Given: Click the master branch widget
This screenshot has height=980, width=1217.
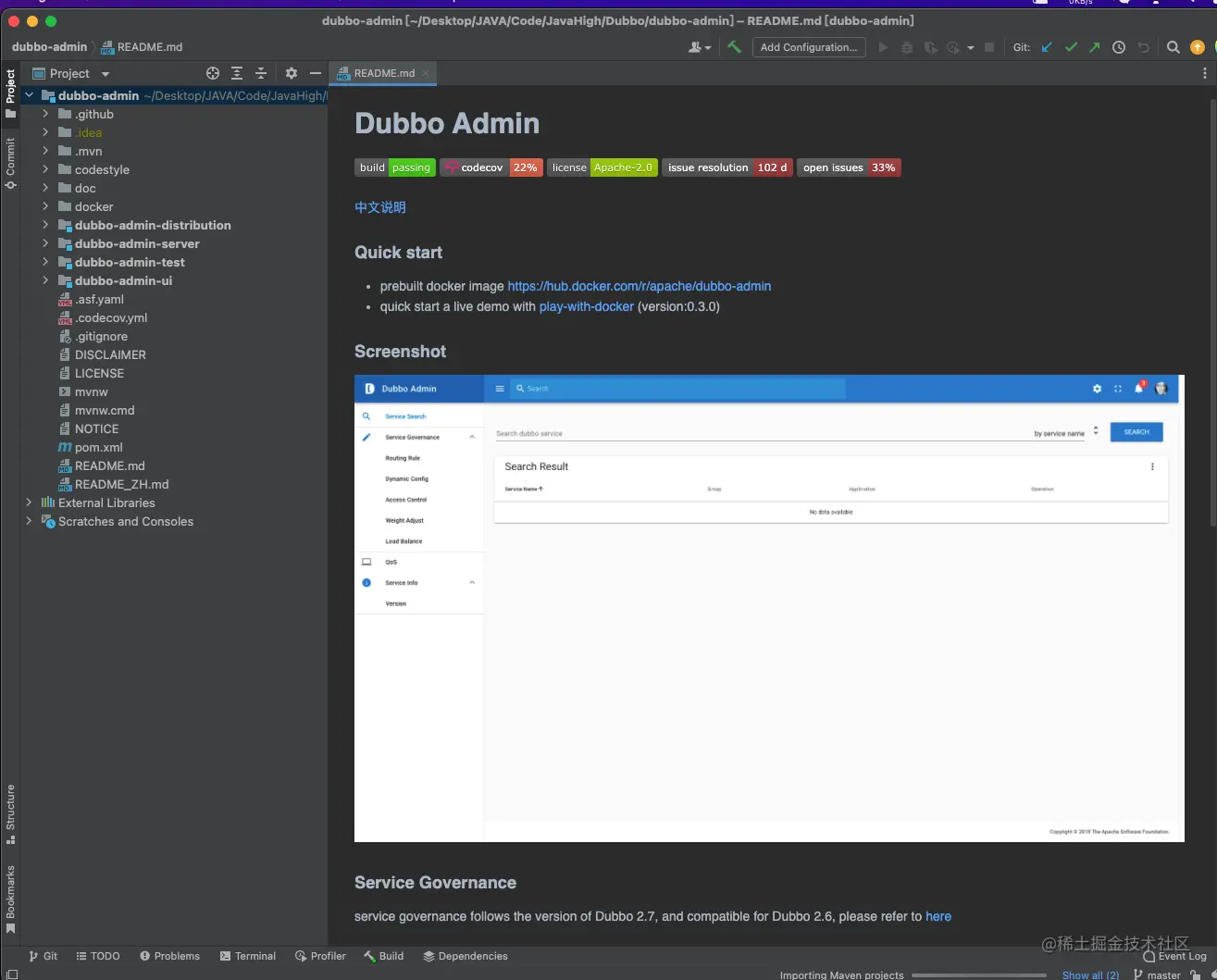Looking at the screenshot, I should pyautogui.click(x=1158, y=974).
